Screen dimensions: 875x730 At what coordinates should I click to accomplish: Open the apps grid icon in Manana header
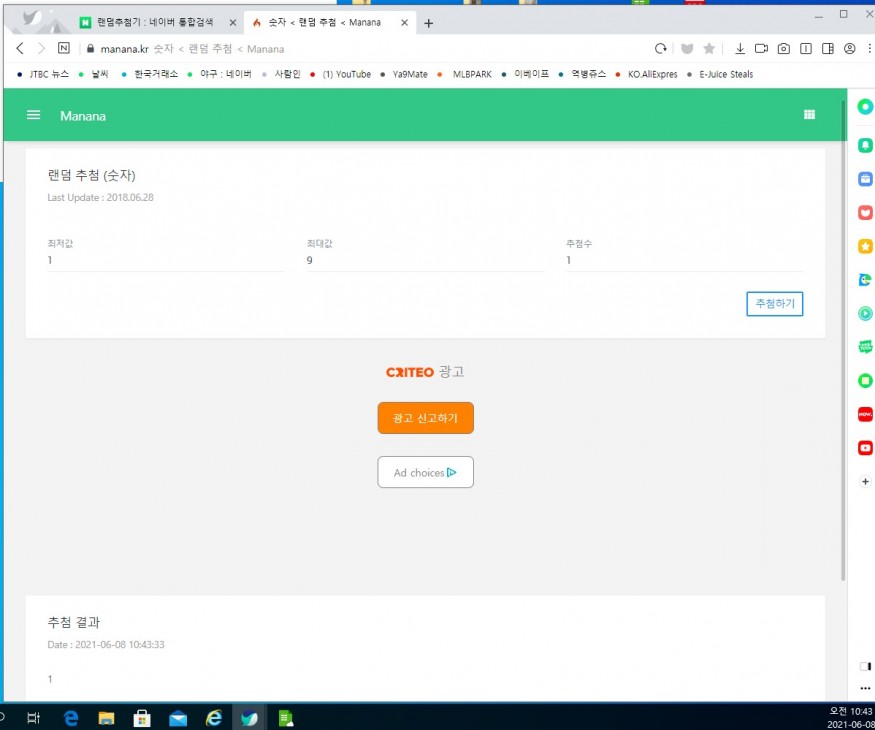pyautogui.click(x=809, y=115)
